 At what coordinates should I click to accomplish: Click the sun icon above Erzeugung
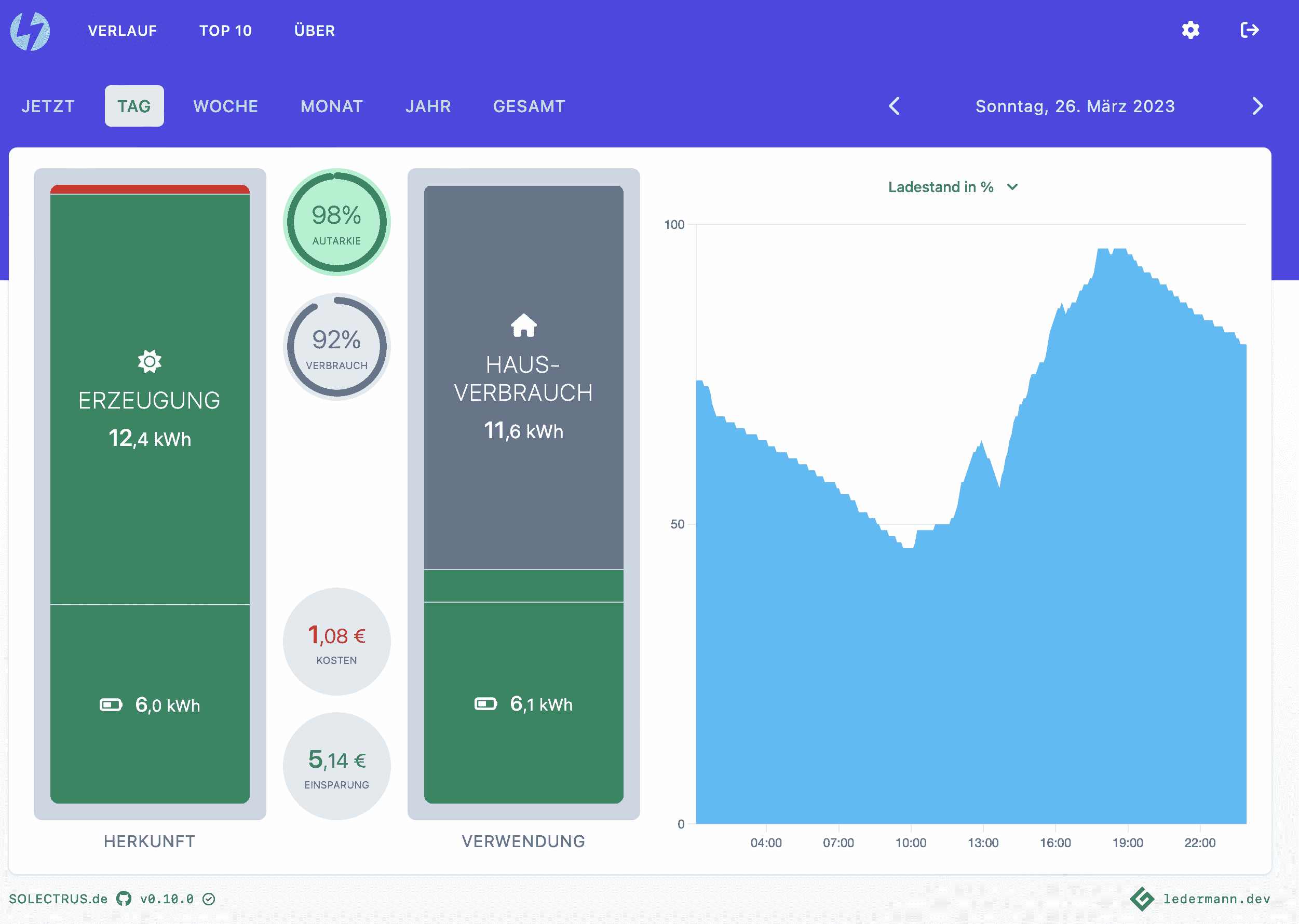(x=150, y=361)
